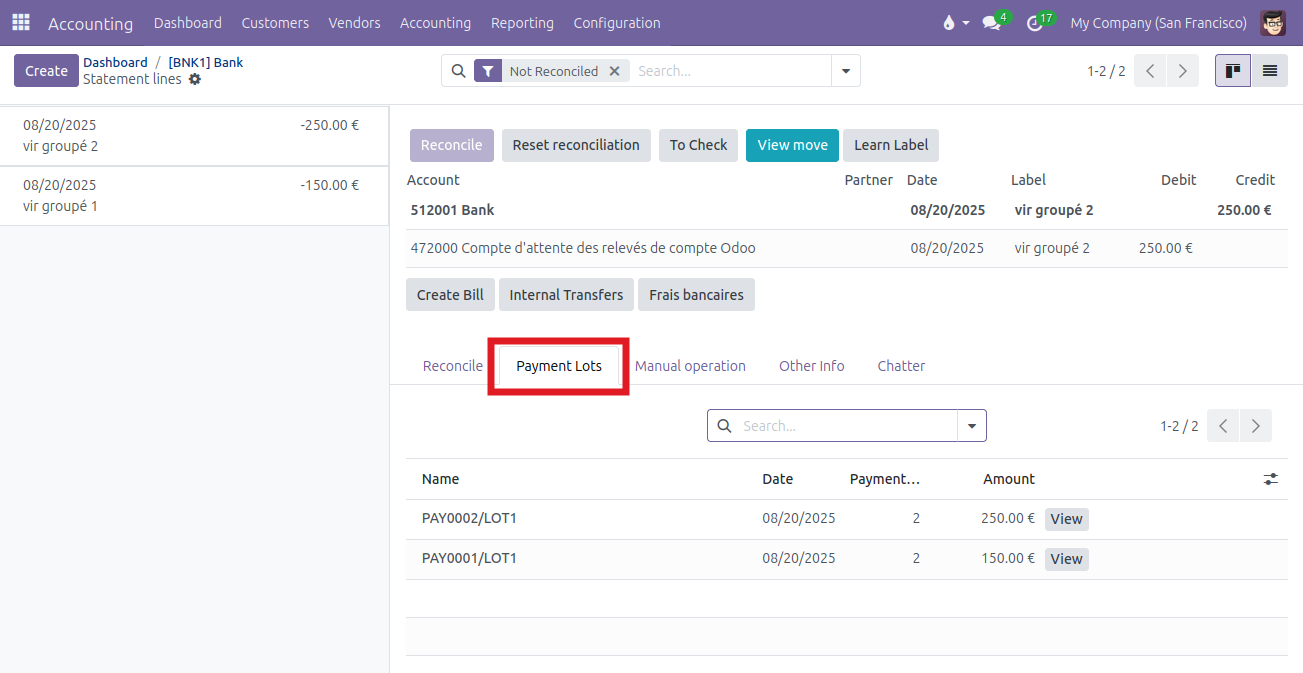The image size is (1303, 673).
Task: Click Reset reconciliation button
Action: click(x=576, y=145)
